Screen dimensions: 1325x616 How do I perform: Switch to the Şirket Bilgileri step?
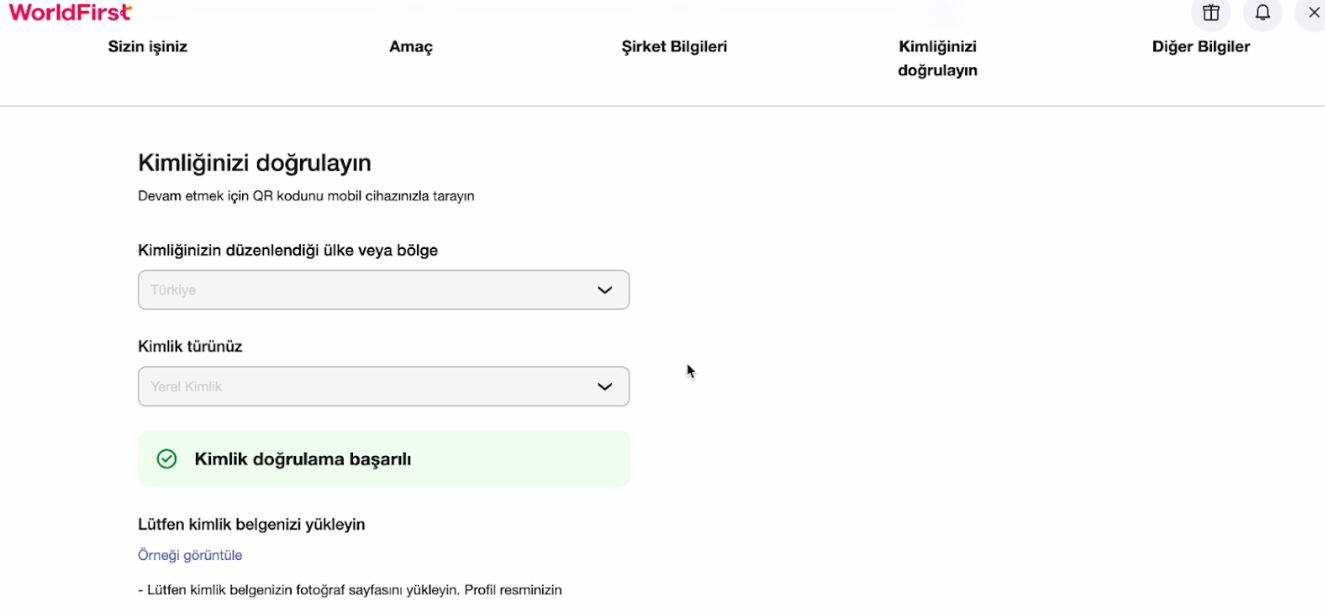[674, 47]
